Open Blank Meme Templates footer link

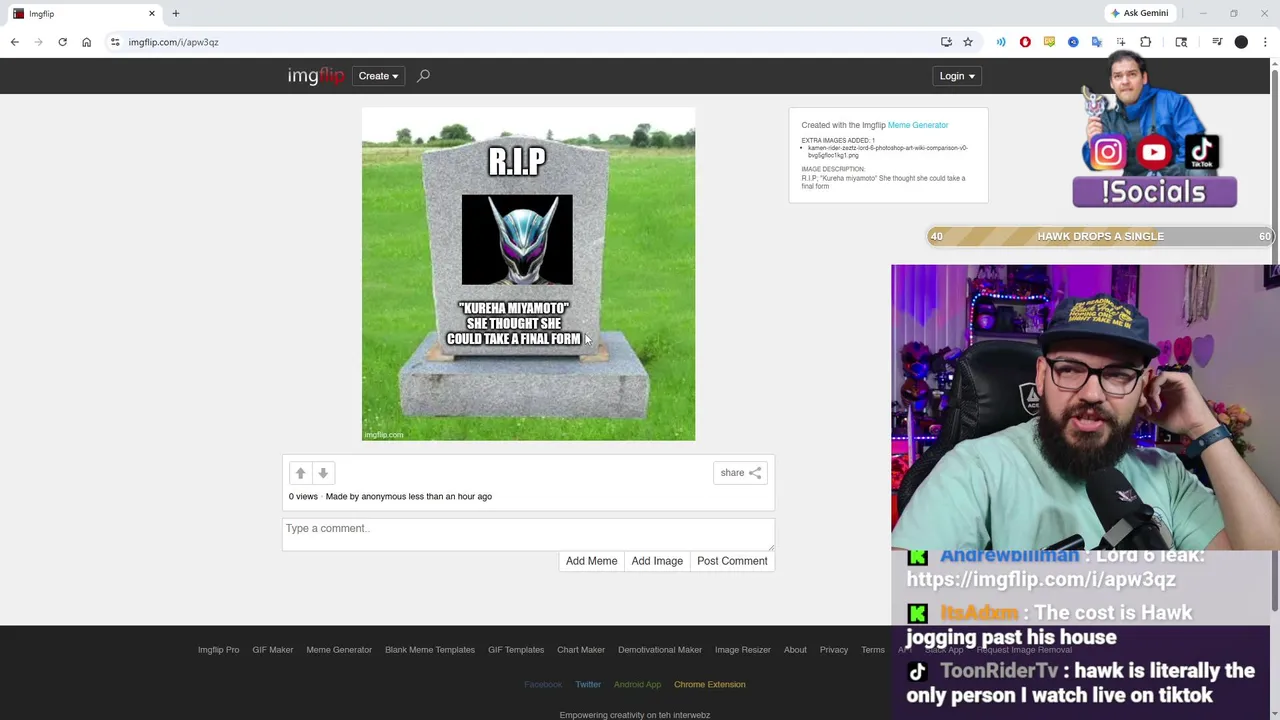pyautogui.click(x=430, y=650)
